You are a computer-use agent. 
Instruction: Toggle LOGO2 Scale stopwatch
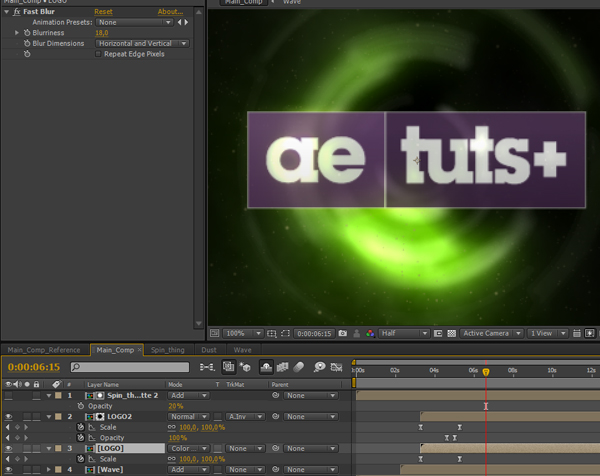pyautogui.click(x=80, y=427)
